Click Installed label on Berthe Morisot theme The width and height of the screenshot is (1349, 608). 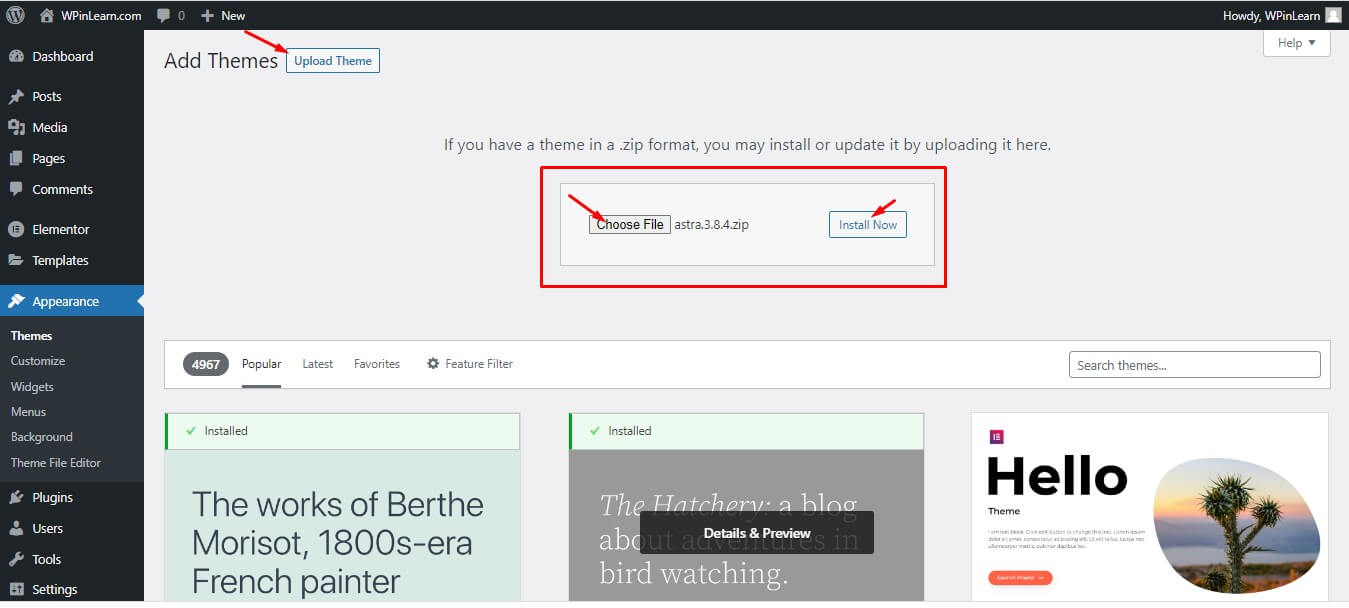[x=226, y=431]
